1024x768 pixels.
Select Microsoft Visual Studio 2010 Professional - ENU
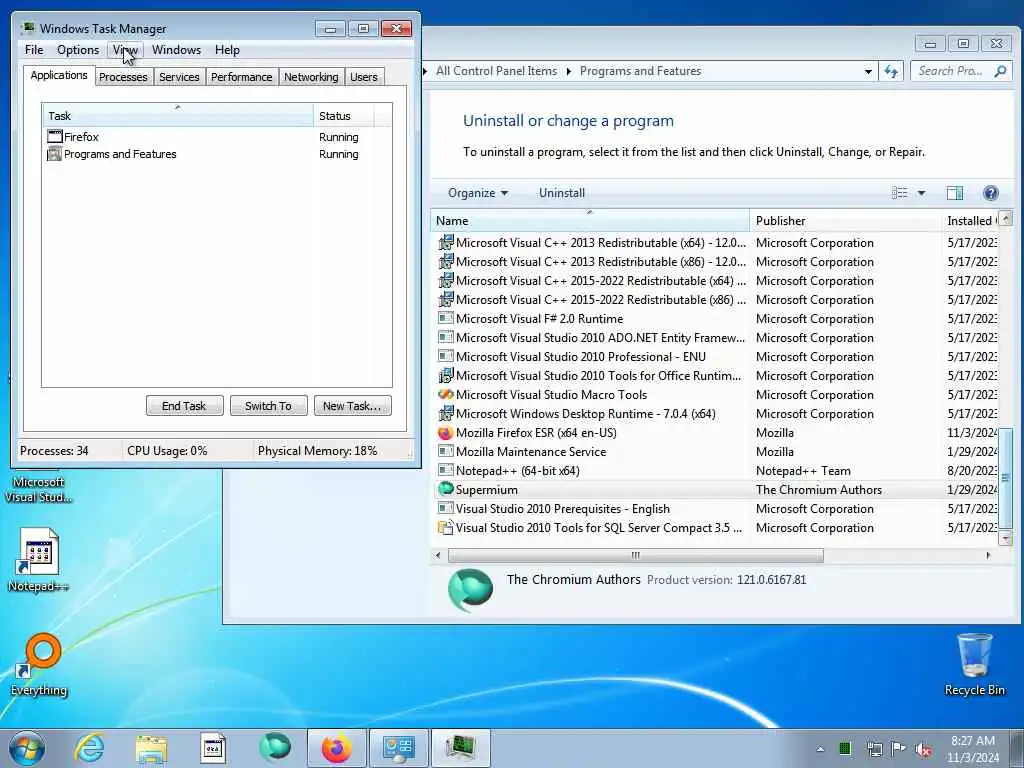[x=714, y=357]
